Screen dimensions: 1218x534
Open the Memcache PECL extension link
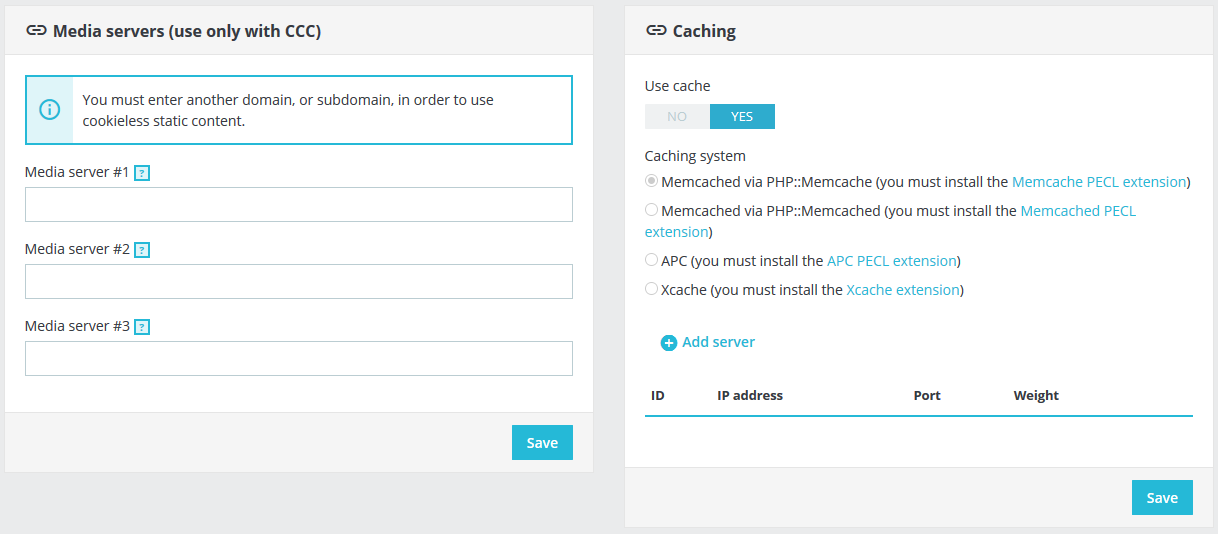[x=1099, y=182]
